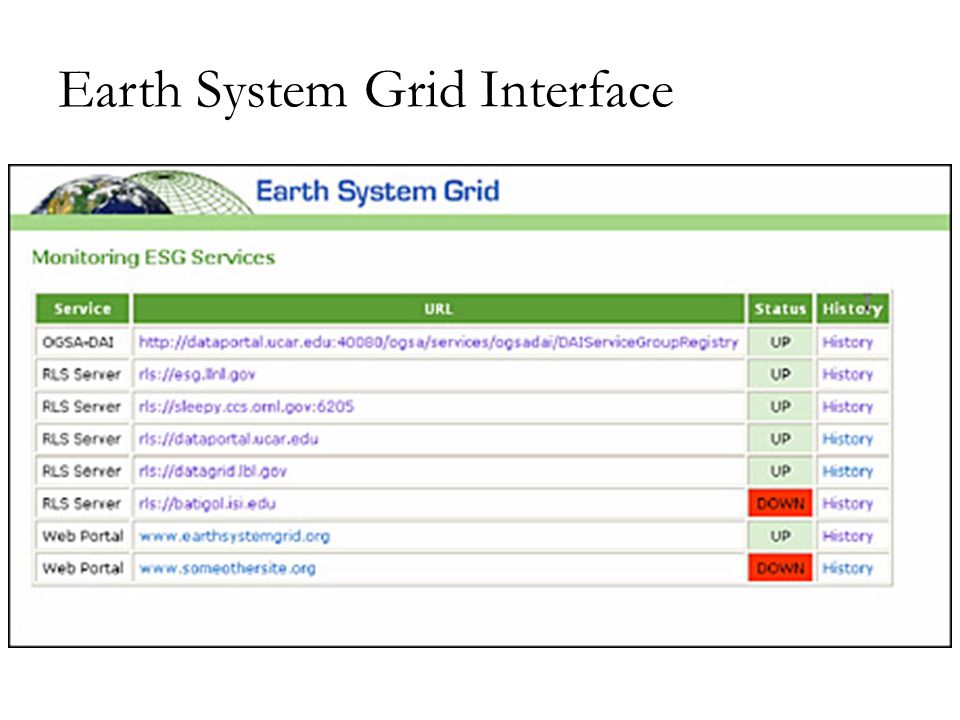Viewport: 960px width, 720px height.
Task: View History for rls://dataportal.ucar.edu
Action: (x=847, y=440)
